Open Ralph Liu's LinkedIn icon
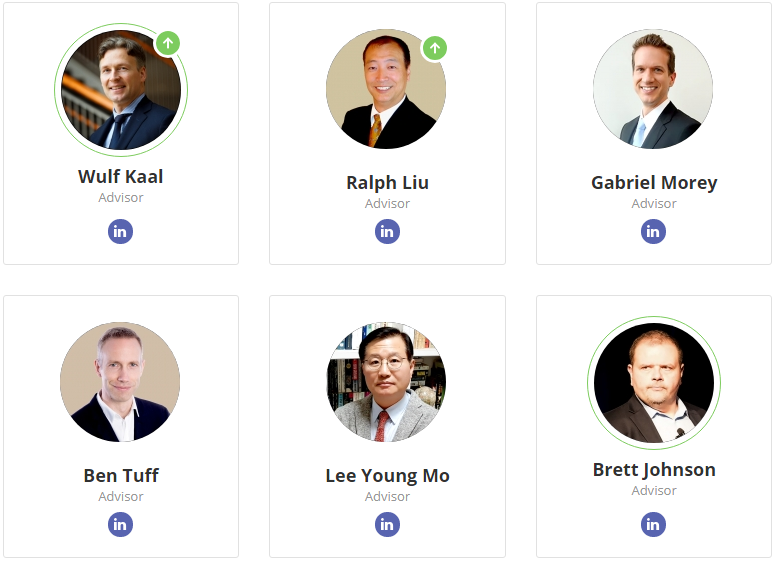 (x=387, y=232)
